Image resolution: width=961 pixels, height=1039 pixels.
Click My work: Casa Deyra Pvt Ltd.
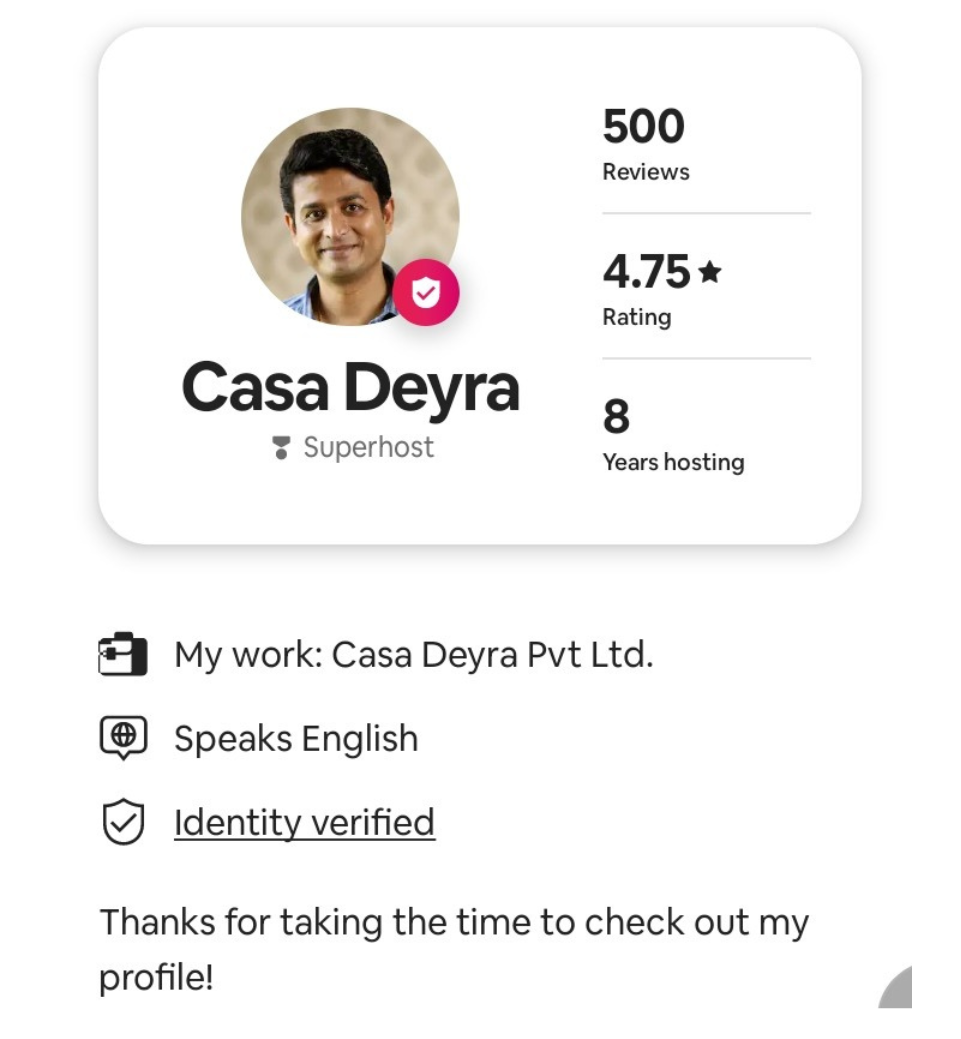click(x=413, y=656)
